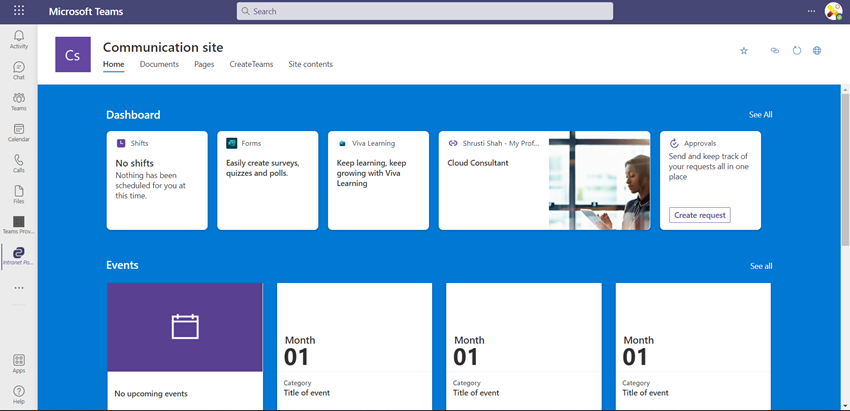Click the calendar icon on events tile
The width and height of the screenshot is (850, 411).
coord(185,327)
